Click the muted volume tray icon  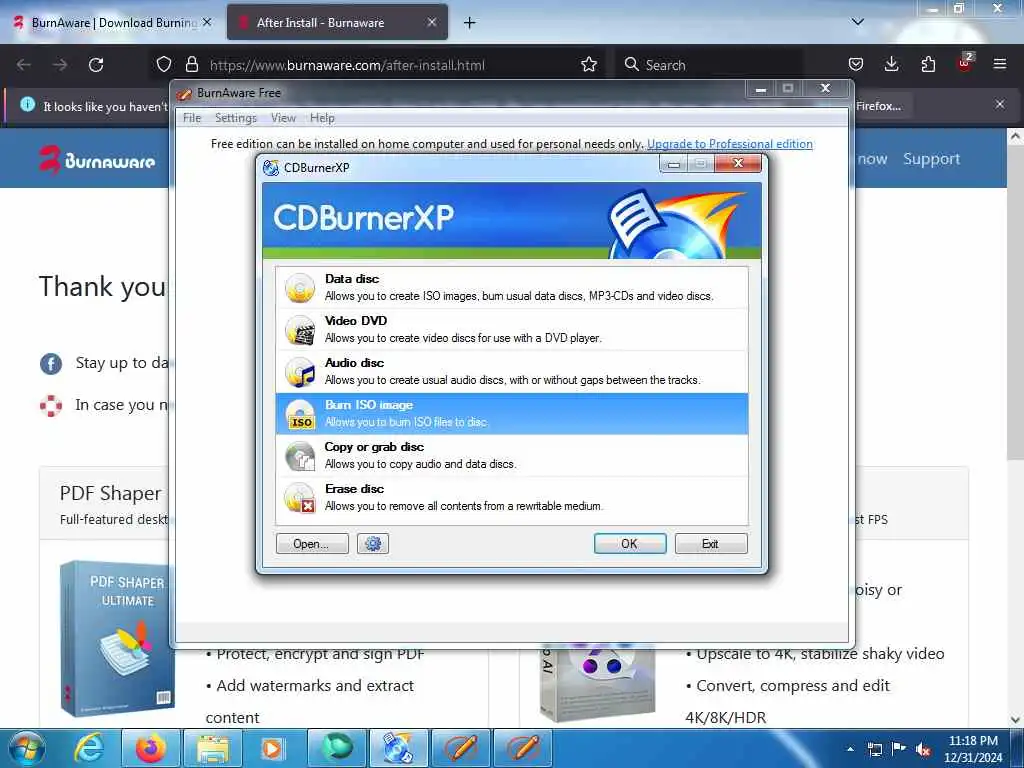923,750
